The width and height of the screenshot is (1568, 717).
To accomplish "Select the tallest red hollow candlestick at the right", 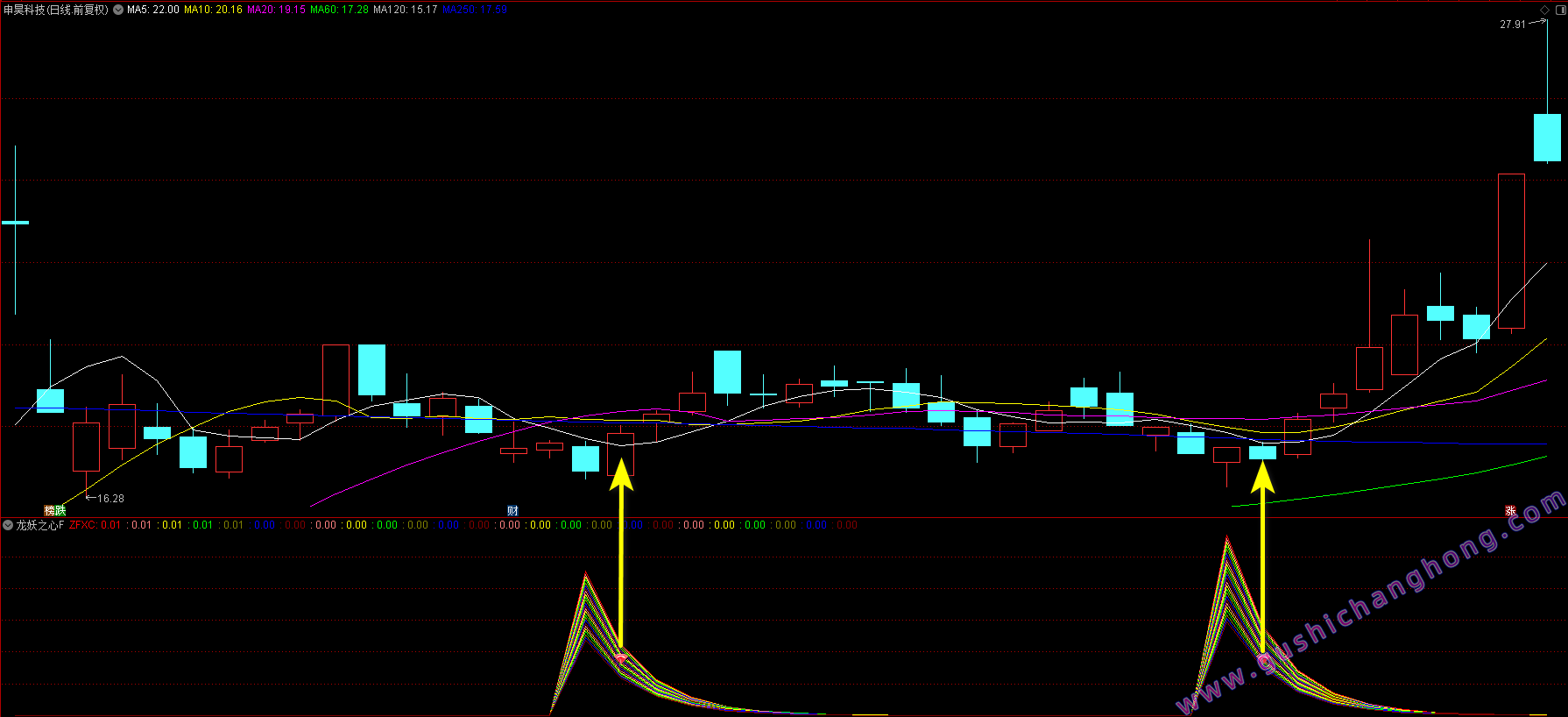I will click(x=1511, y=252).
